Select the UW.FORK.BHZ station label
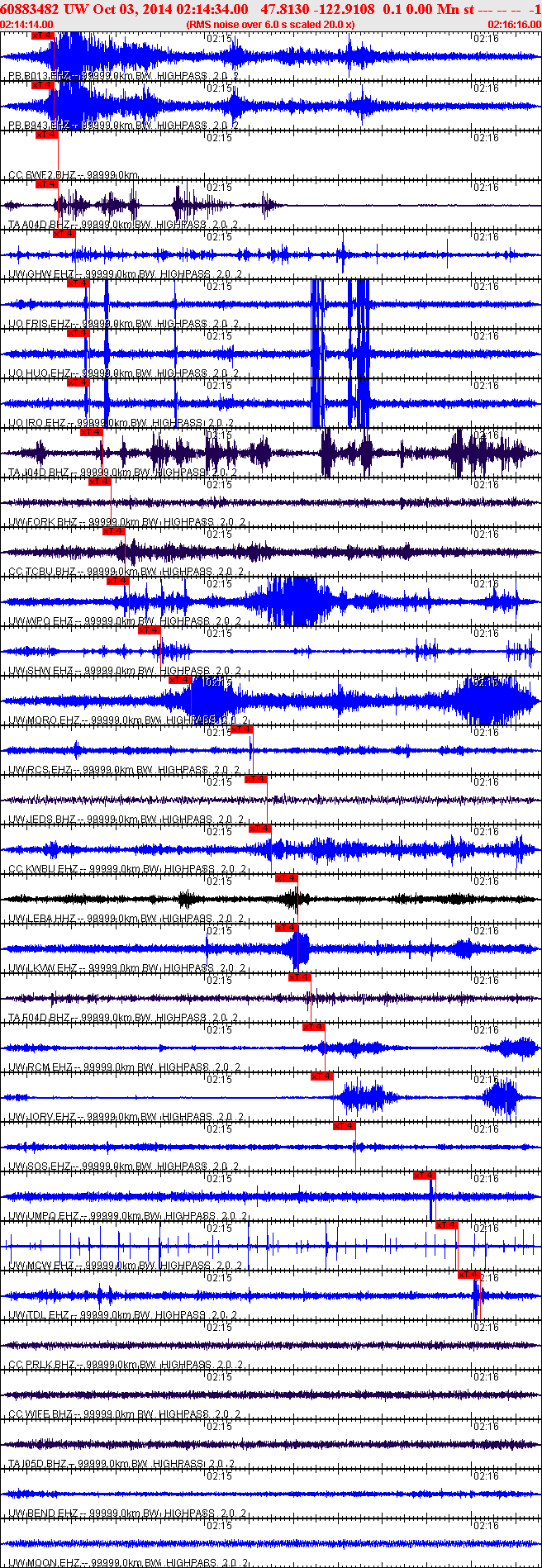Screen dimensions: 542x1568 pyautogui.click(x=43, y=522)
